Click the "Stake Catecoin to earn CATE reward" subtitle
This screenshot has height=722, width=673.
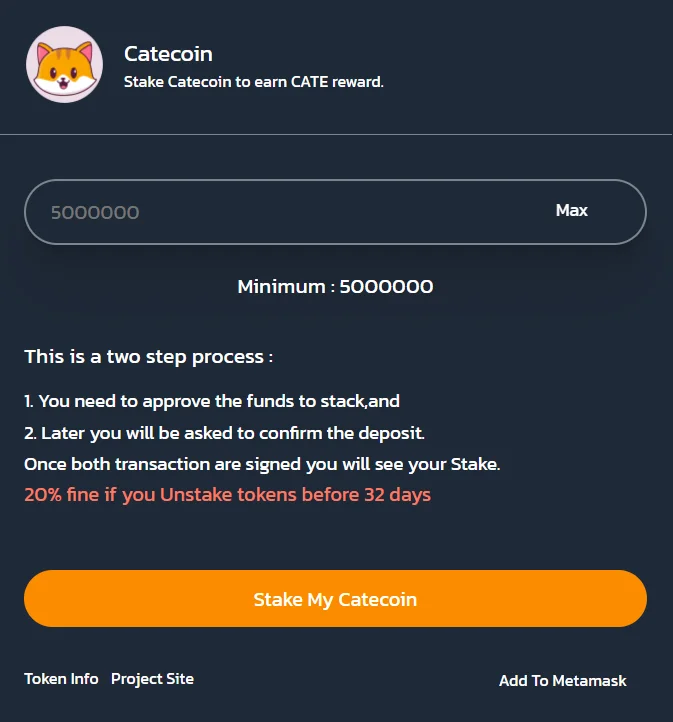(x=253, y=82)
